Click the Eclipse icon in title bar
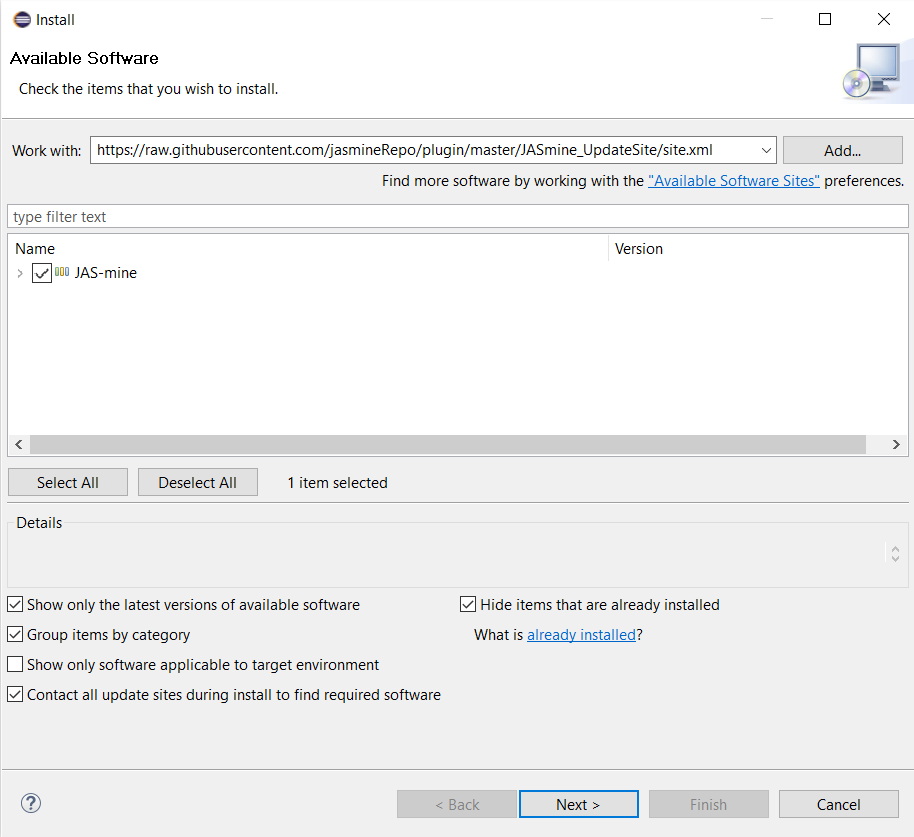Image resolution: width=914 pixels, height=837 pixels. click(21, 19)
